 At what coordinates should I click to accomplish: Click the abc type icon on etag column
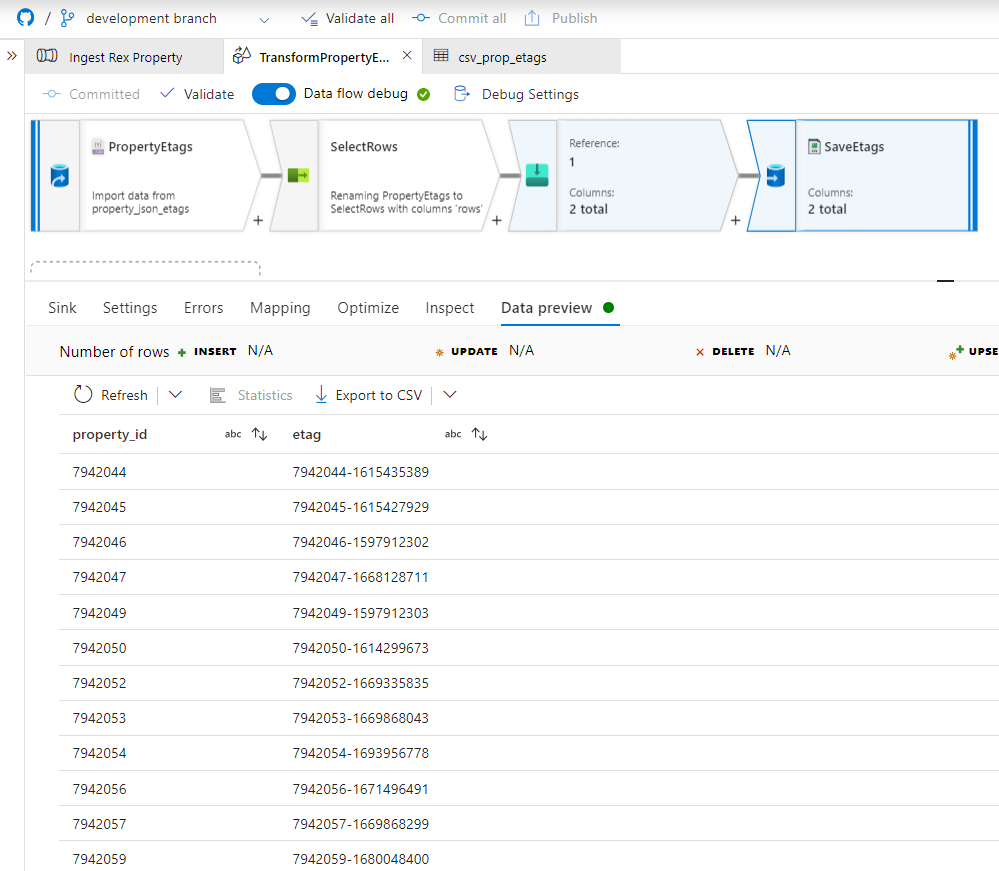[x=452, y=434]
